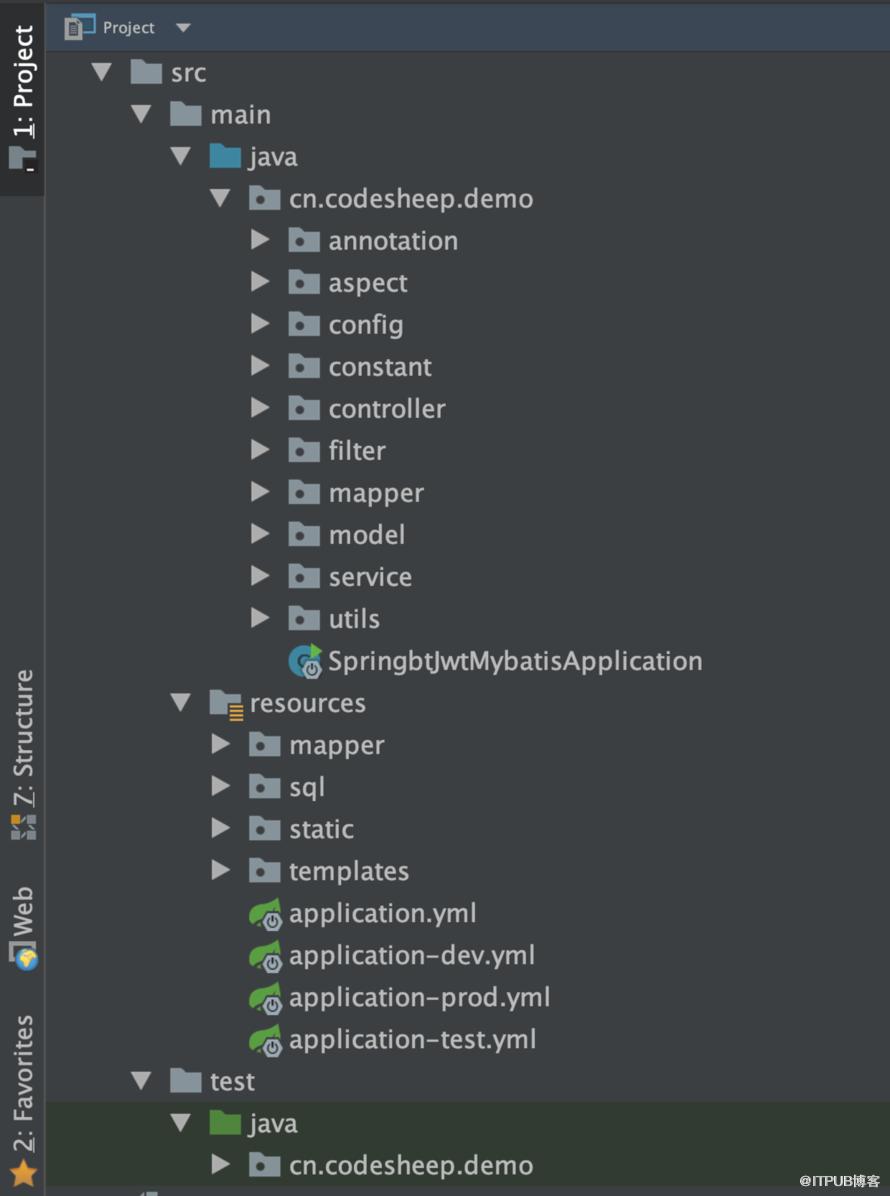This screenshot has height=1196, width=890.
Task: Select the filter package
Action: coord(357,451)
